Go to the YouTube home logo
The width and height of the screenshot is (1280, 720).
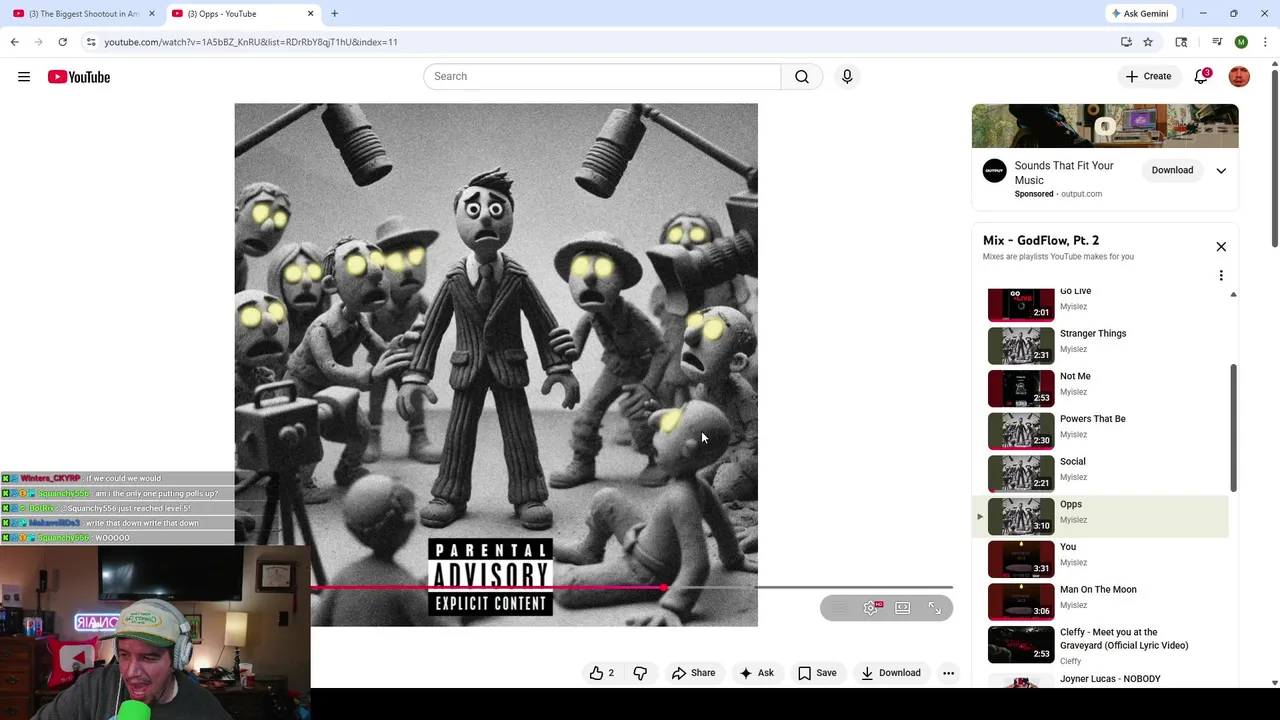[x=79, y=77]
